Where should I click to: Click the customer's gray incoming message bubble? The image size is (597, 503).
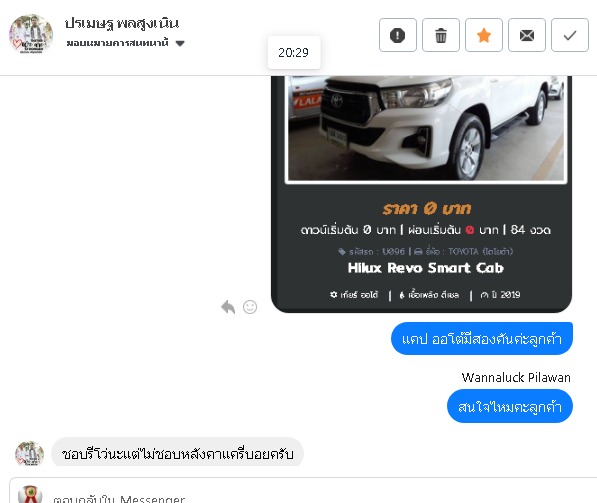pos(177,453)
